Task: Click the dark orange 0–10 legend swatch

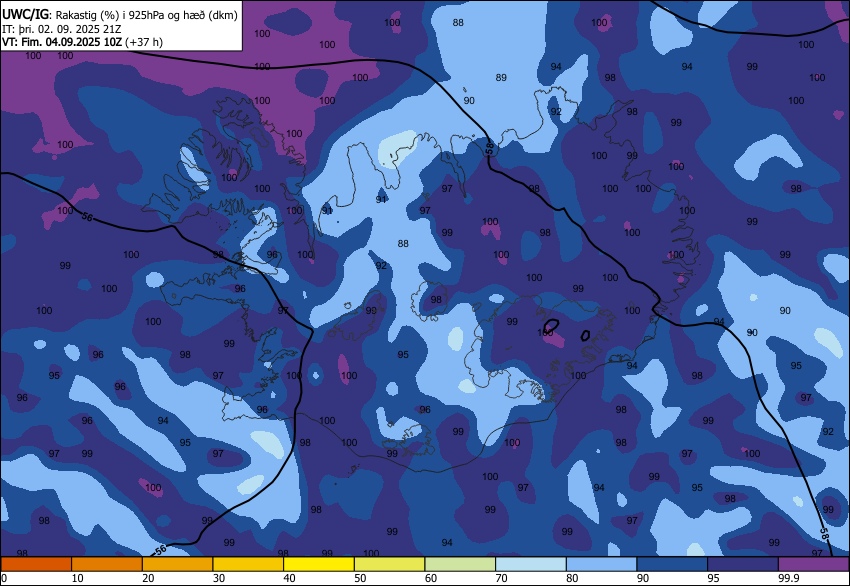Action: tap(36, 564)
